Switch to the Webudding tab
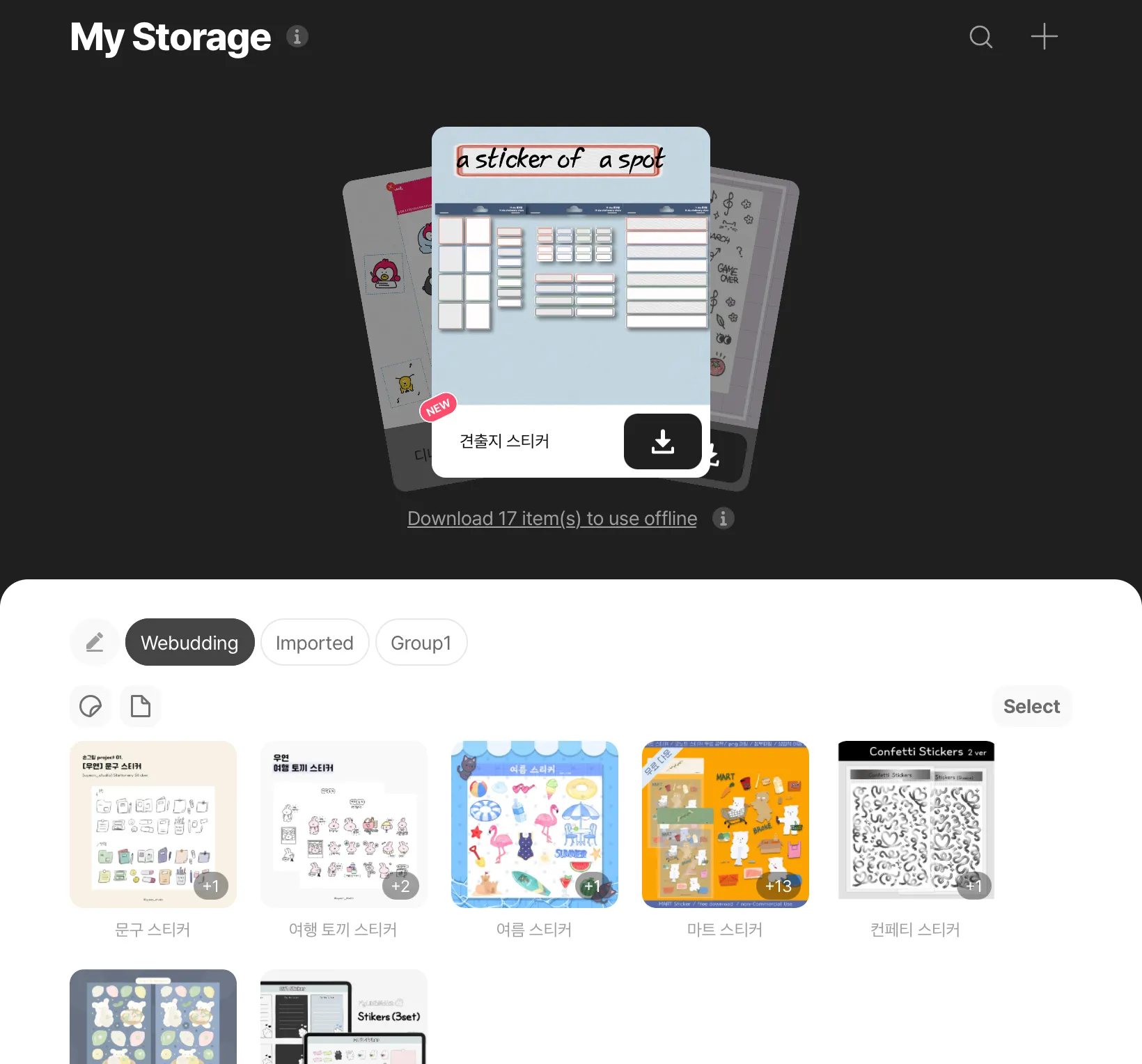 (189, 642)
